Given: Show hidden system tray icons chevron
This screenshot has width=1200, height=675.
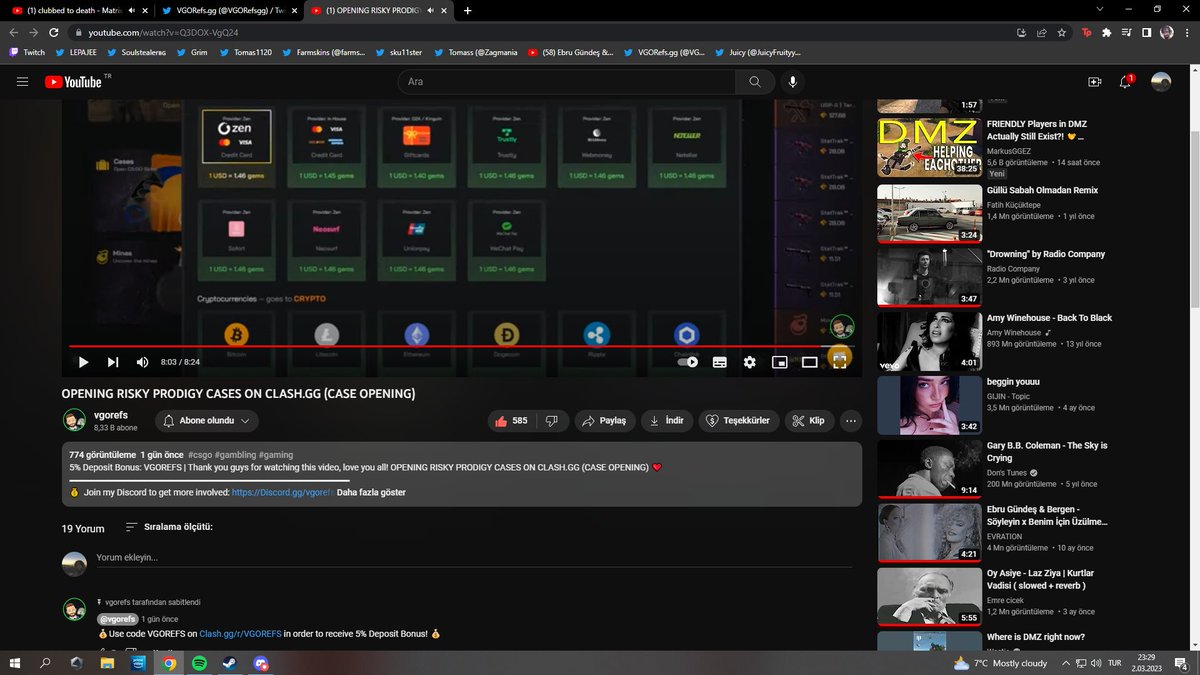Looking at the screenshot, I should point(1067,662).
